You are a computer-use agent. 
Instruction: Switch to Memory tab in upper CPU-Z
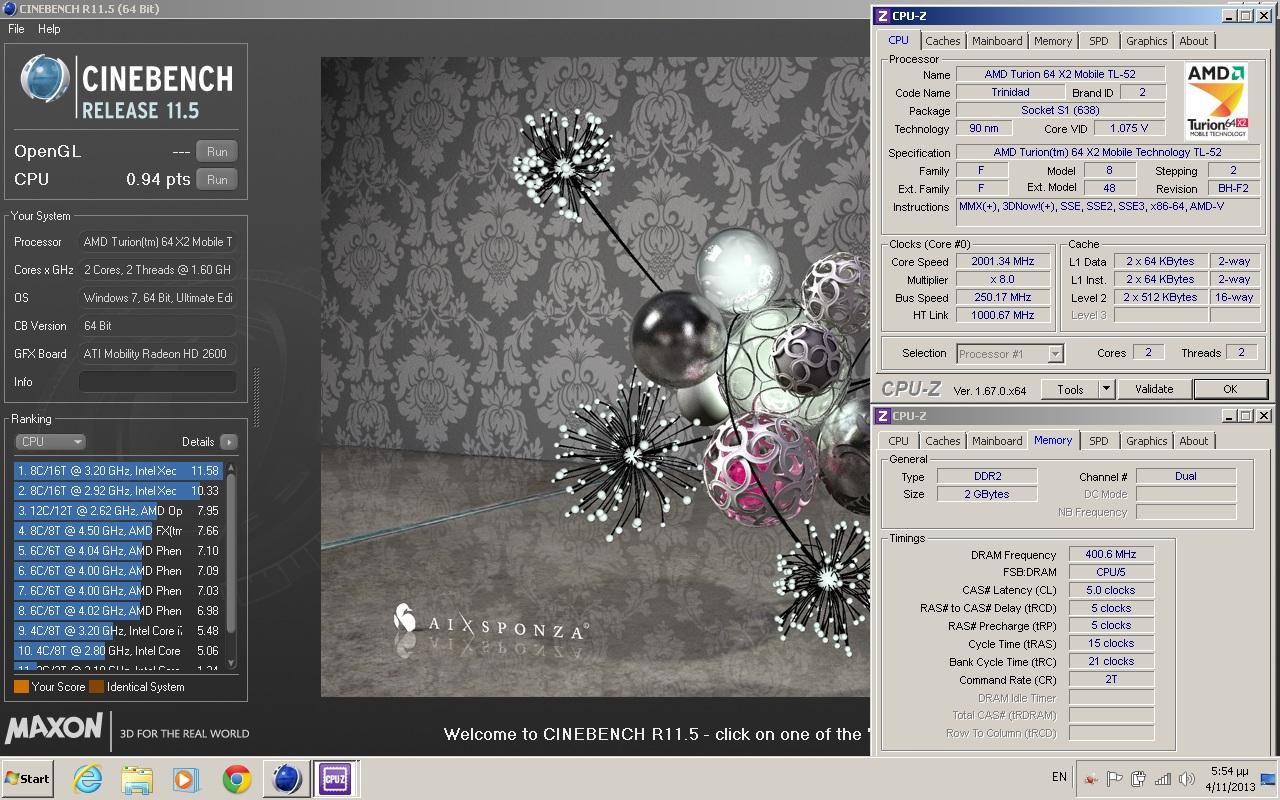point(1053,41)
